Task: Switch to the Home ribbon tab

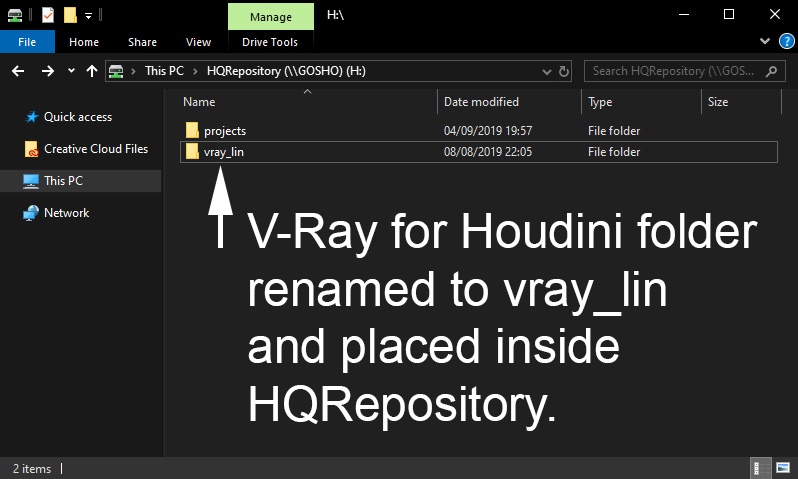Action: click(84, 42)
